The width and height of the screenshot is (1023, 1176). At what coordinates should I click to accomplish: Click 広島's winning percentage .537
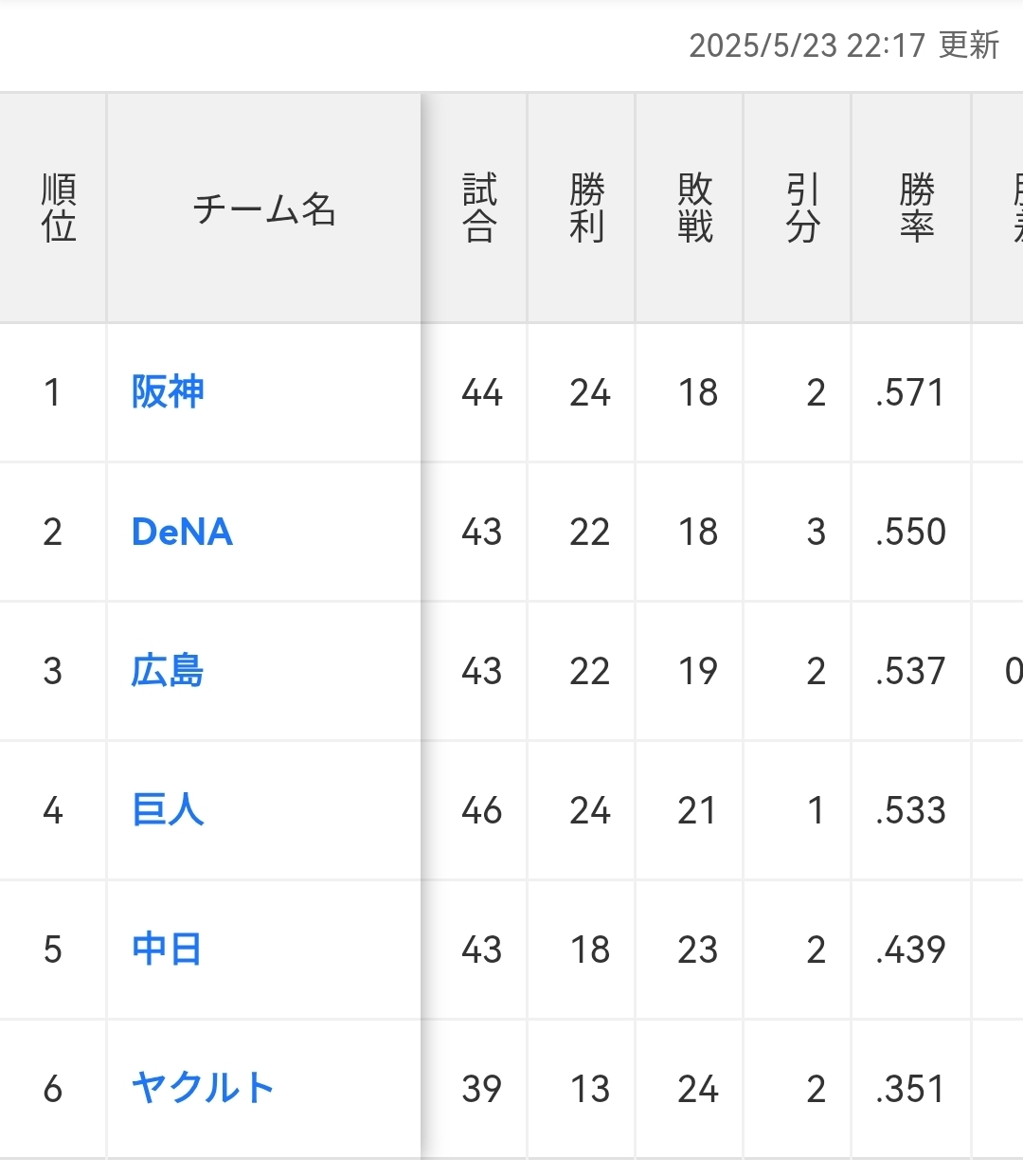pyautogui.click(x=910, y=671)
